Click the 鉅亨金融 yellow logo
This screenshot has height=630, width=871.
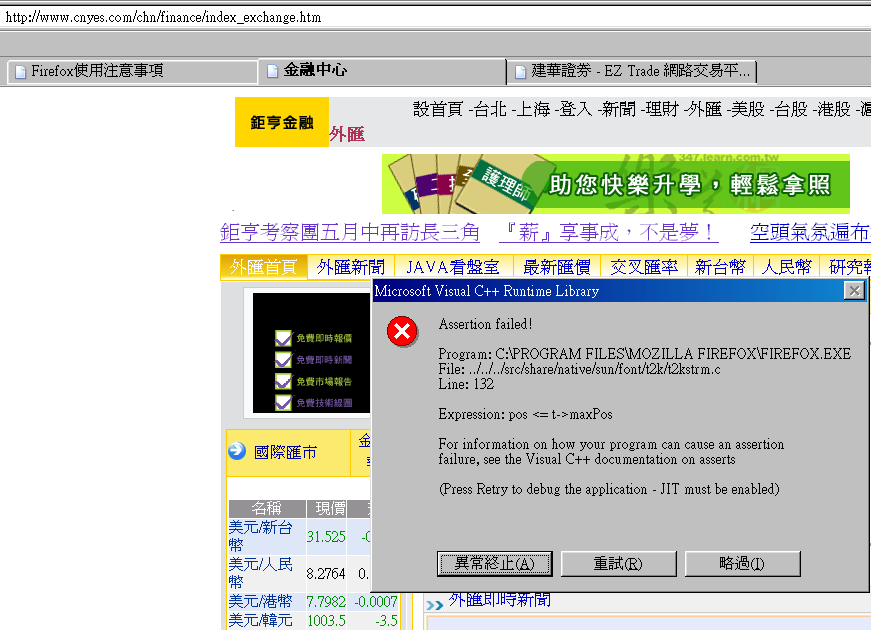(x=282, y=123)
